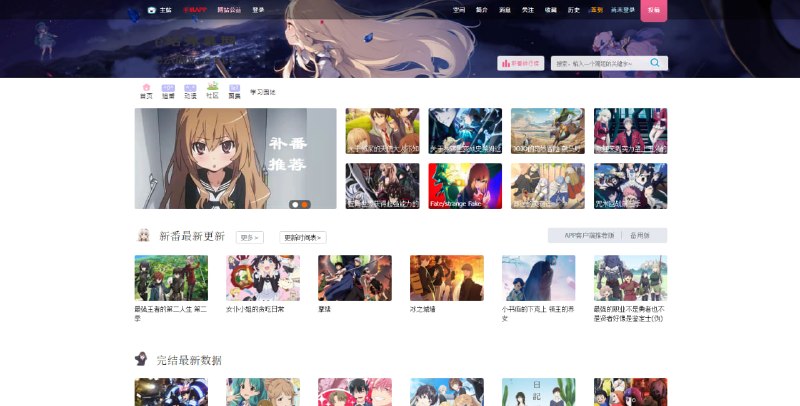The image size is (800, 406).
Task: Open 消息 in the top-right menu
Action: (x=505, y=10)
